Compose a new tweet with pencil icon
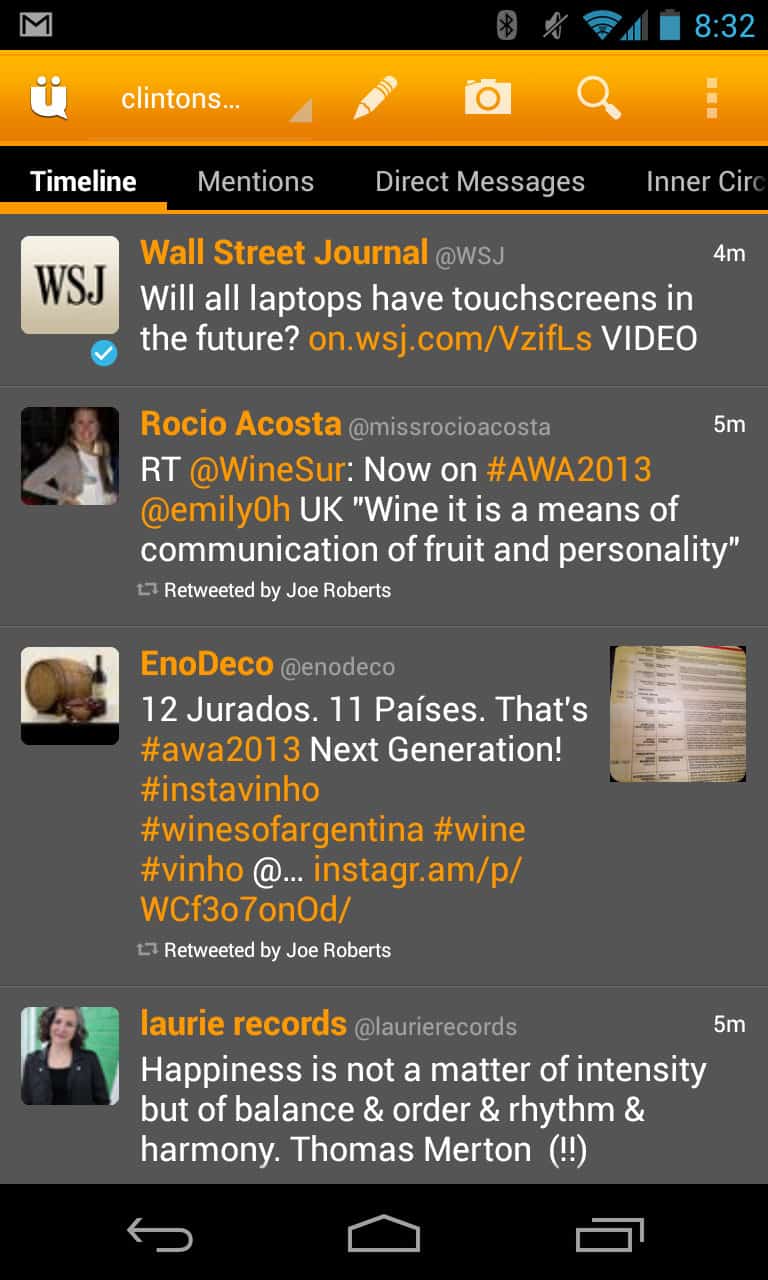 click(x=375, y=98)
